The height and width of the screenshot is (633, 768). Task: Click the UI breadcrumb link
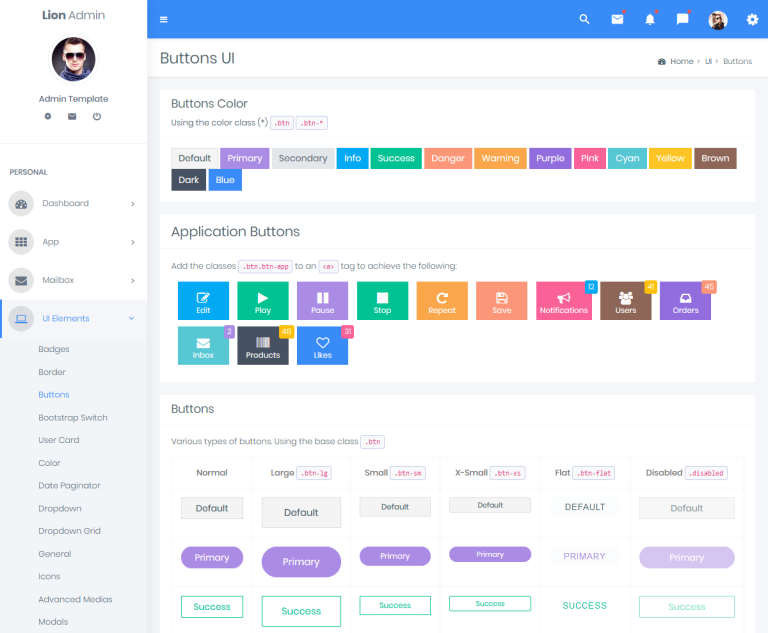point(708,62)
